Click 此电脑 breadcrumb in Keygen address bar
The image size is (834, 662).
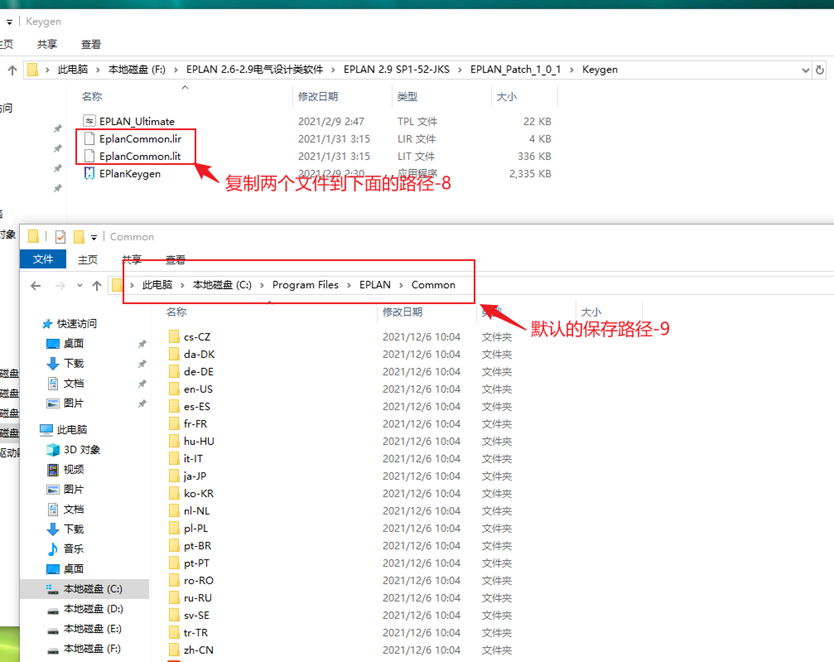coord(73,70)
